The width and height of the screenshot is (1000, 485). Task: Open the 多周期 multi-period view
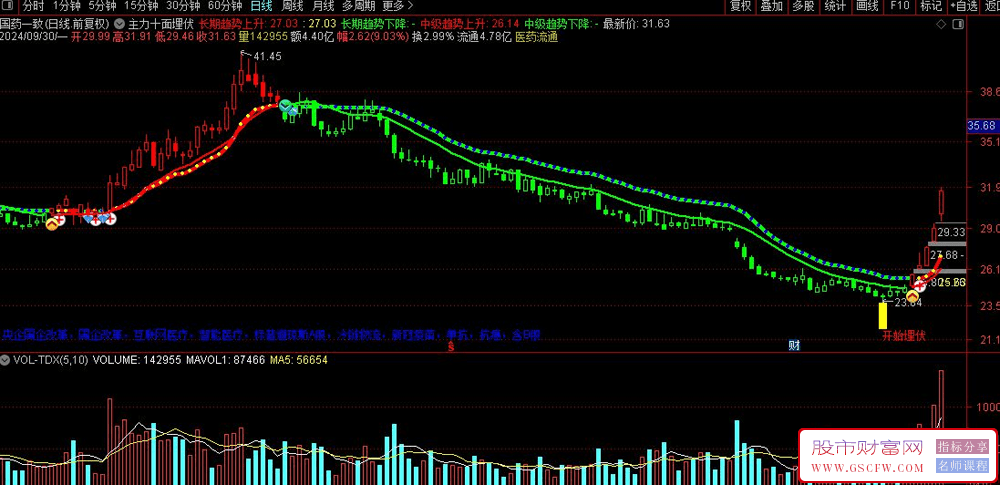coord(358,6)
